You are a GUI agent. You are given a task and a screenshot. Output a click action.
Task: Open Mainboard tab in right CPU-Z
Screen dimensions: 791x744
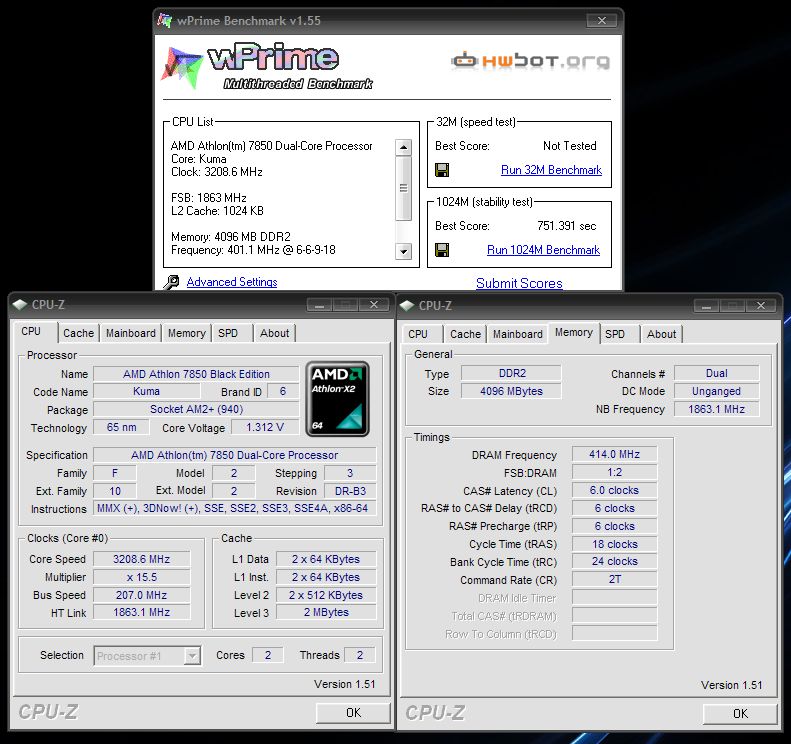[518, 334]
